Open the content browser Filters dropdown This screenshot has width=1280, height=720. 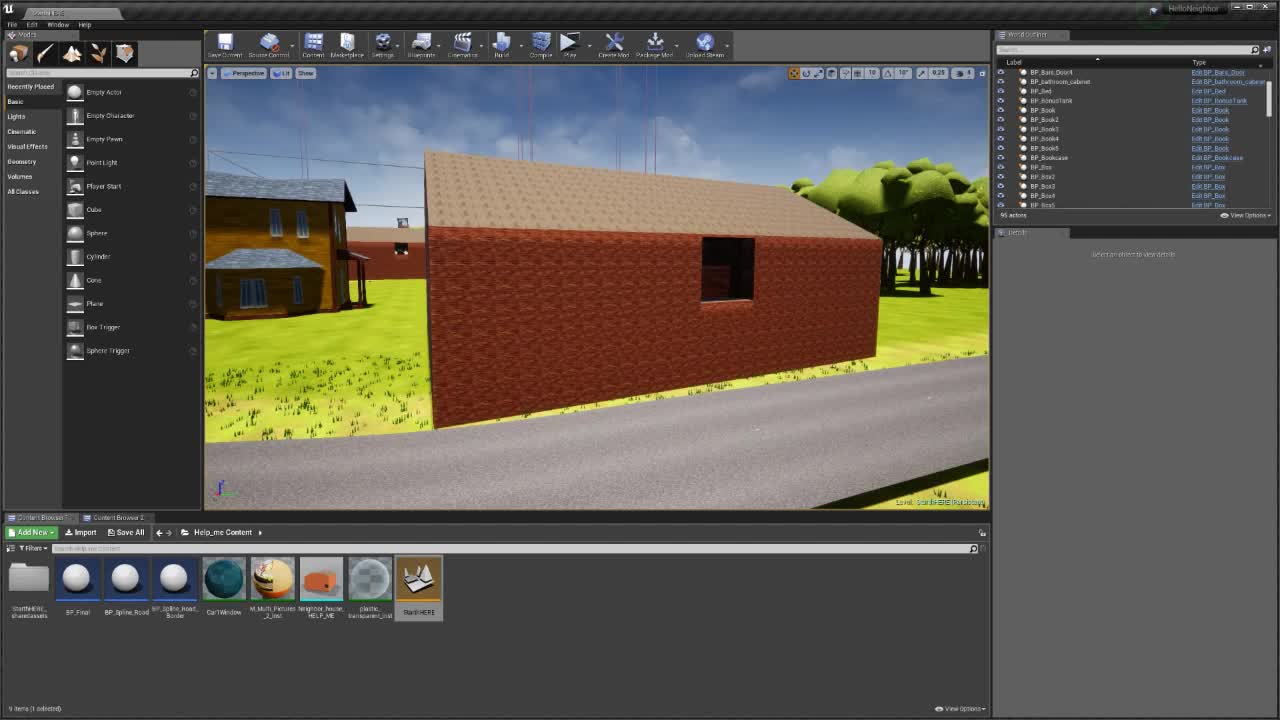(x=32, y=548)
